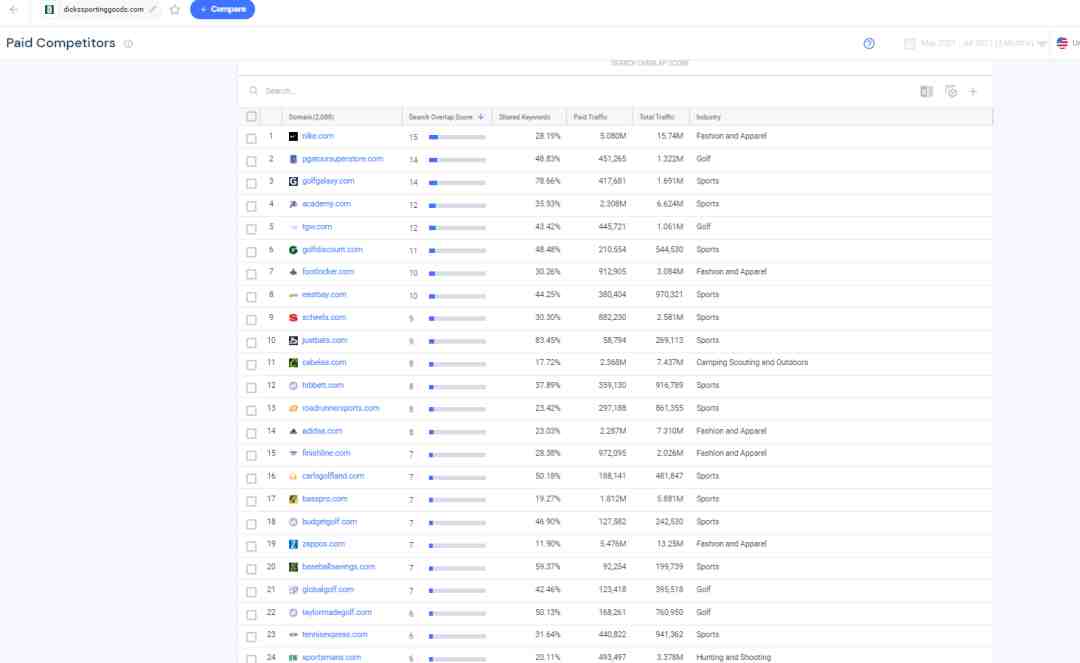The height and width of the screenshot is (663, 1080).
Task: Click the overlap score bar for finishline.com
Action: click(457, 454)
